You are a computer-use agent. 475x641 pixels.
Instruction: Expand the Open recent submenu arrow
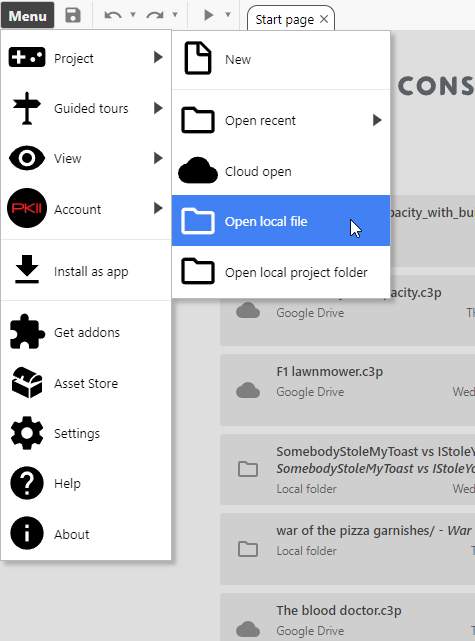coord(377,120)
